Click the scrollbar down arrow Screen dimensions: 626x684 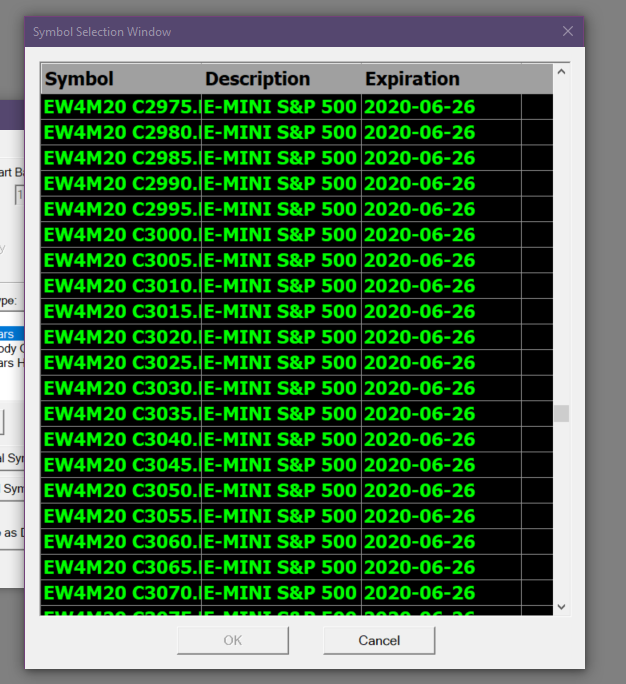click(x=561, y=607)
